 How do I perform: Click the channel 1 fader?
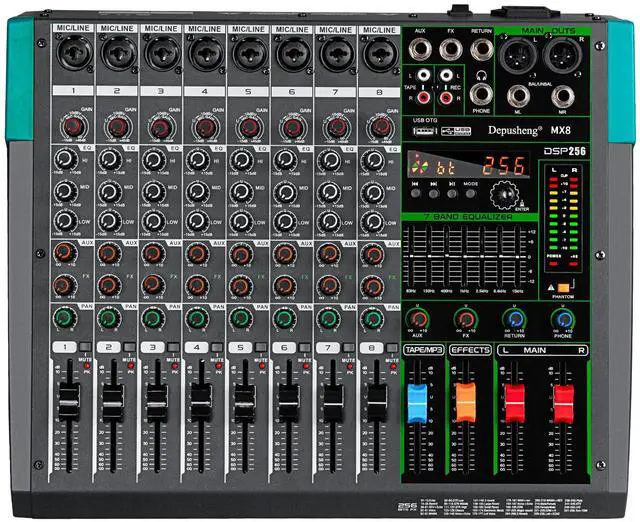(69, 402)
